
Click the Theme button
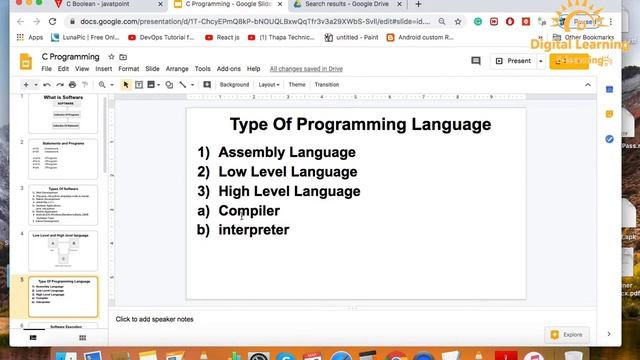pyautogui.click(x=297, y=85)
